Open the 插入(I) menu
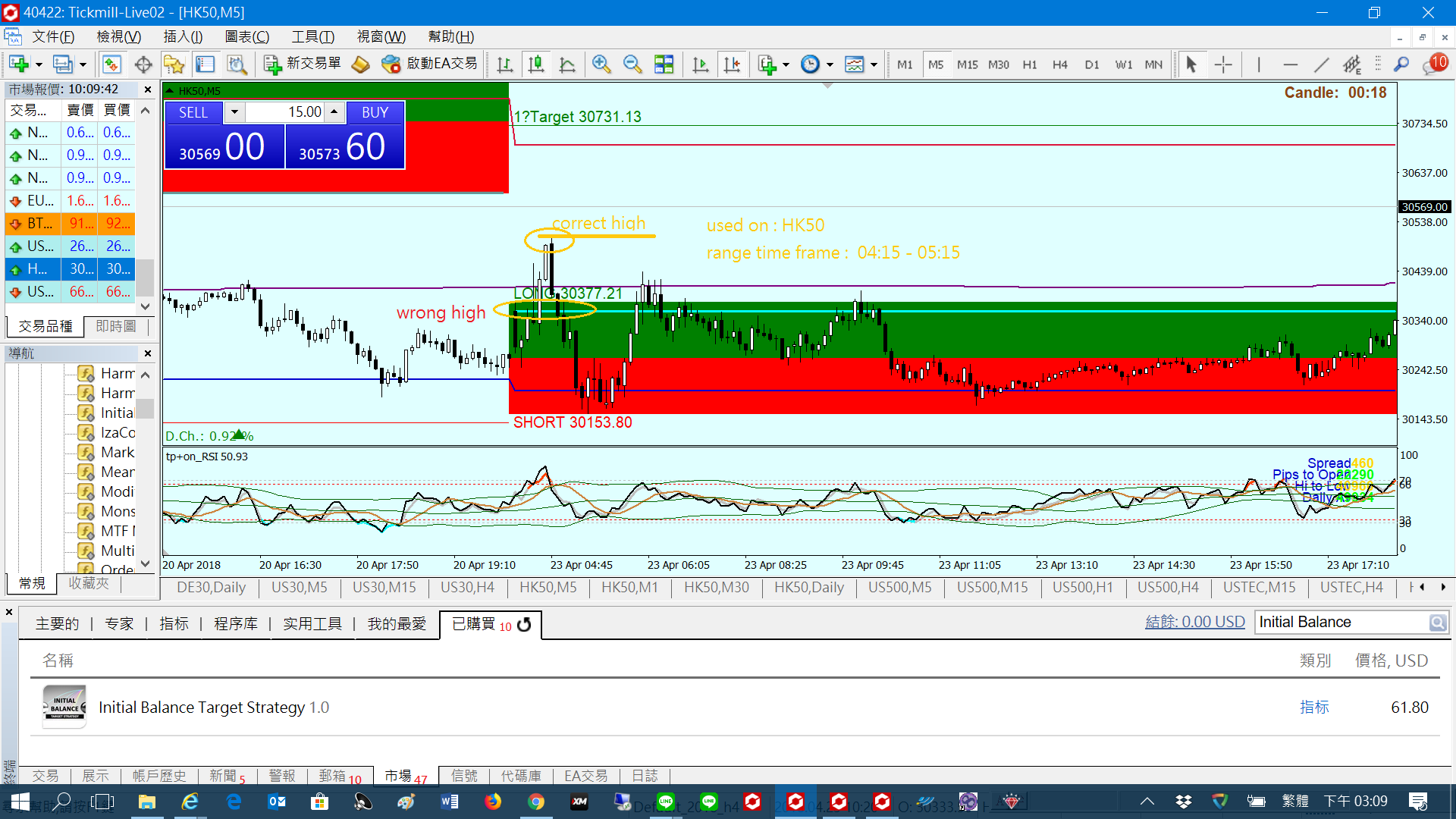The width and height of the screenshot is (1456, 819). click(183, 36)
